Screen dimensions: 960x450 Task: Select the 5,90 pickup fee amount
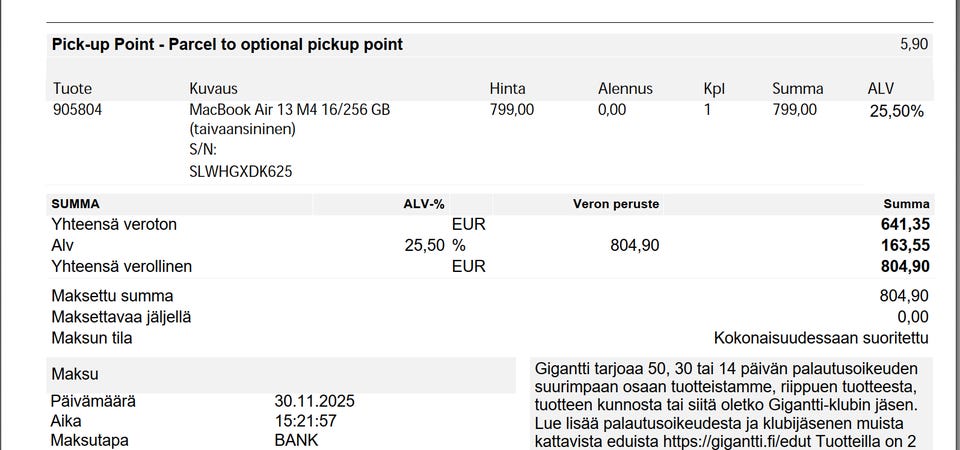914,44
